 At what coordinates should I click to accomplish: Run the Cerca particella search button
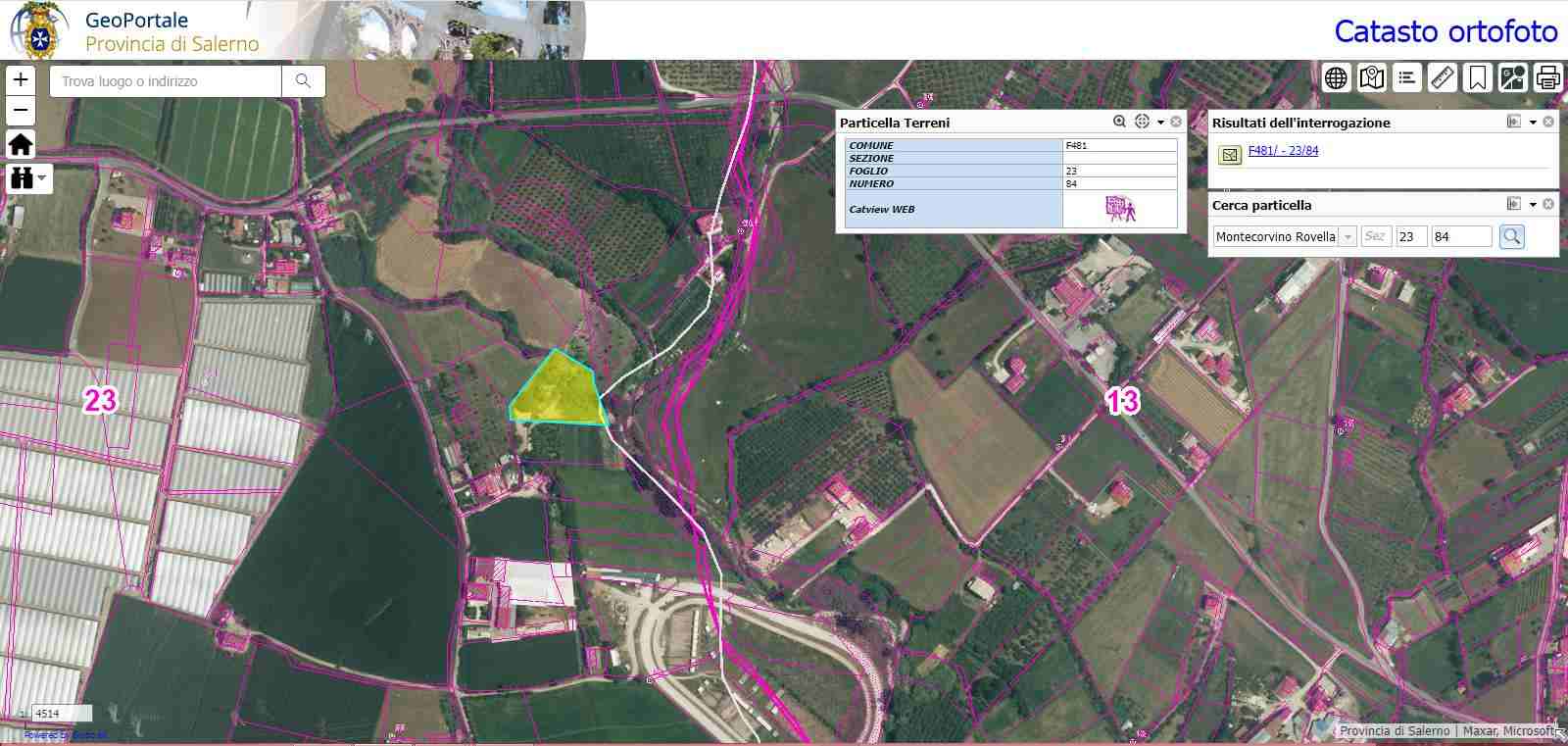1511,236
